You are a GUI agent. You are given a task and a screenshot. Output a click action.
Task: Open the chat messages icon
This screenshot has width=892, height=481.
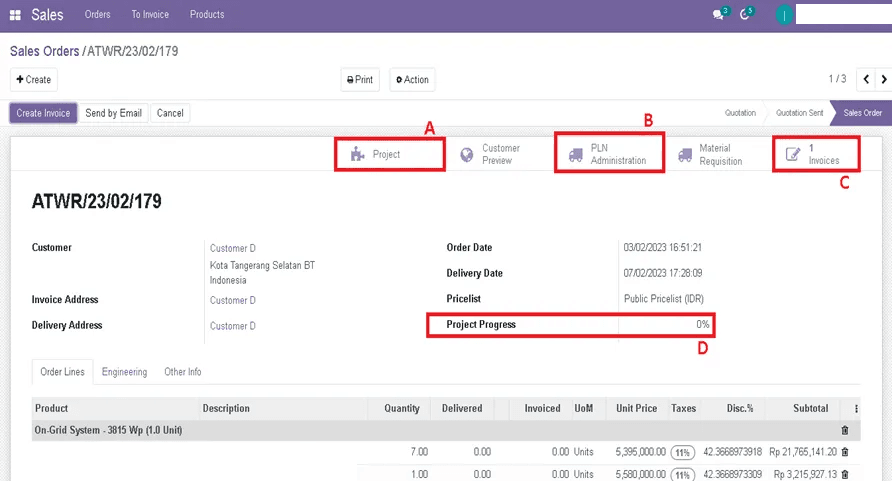[x=718, y=15]
